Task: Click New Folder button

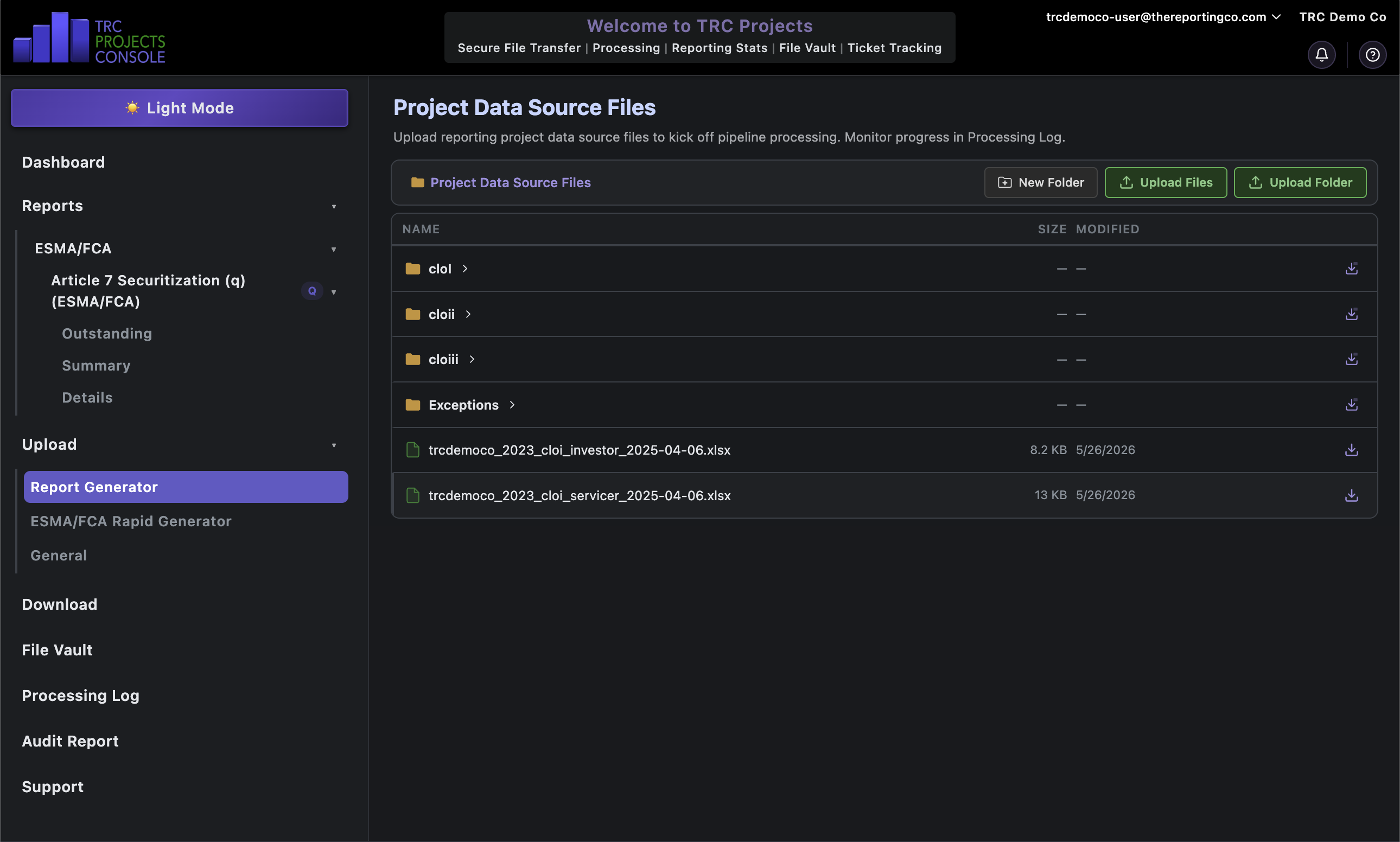Action: [1040, 182]
